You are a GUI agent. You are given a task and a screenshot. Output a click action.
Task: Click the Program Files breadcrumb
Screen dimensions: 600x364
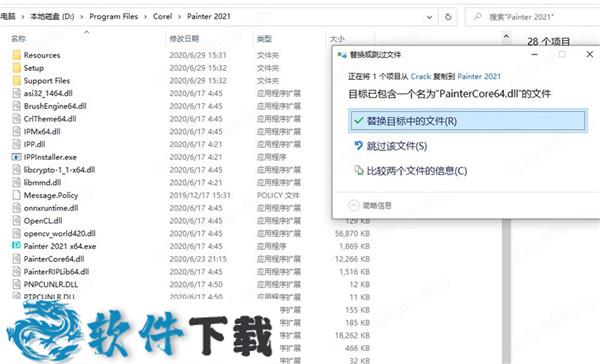pos(113,16)
